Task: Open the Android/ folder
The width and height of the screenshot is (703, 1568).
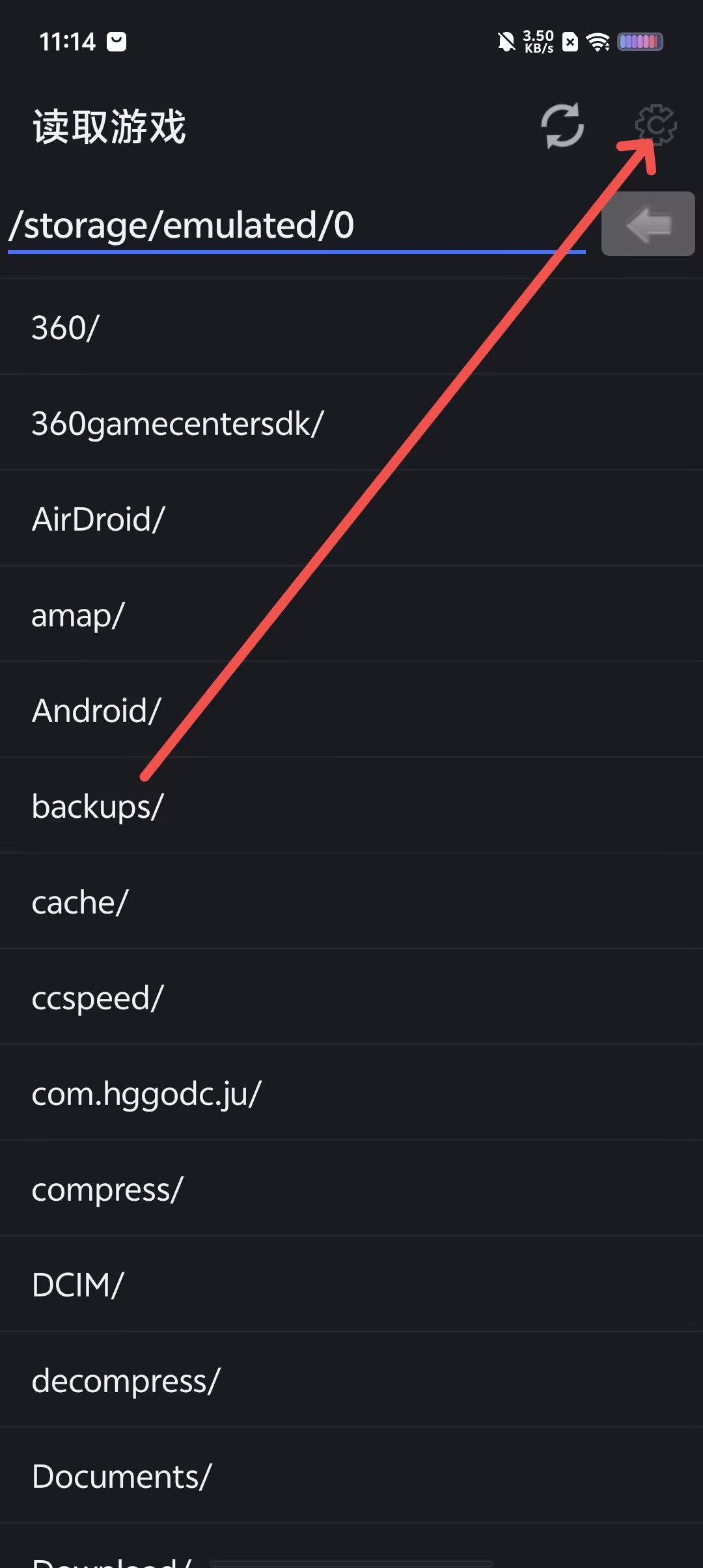Action: pos(351,710)
